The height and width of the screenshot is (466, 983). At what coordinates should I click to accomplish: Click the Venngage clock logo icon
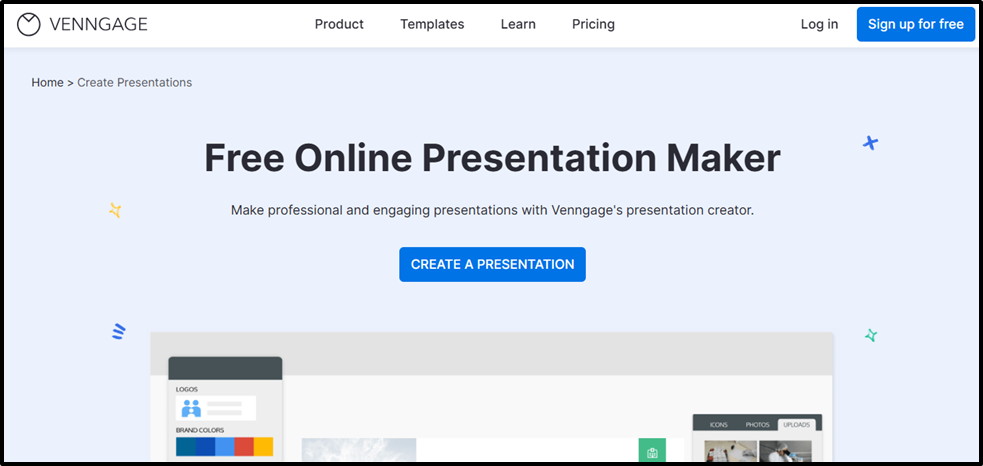[x=28, y=24]
